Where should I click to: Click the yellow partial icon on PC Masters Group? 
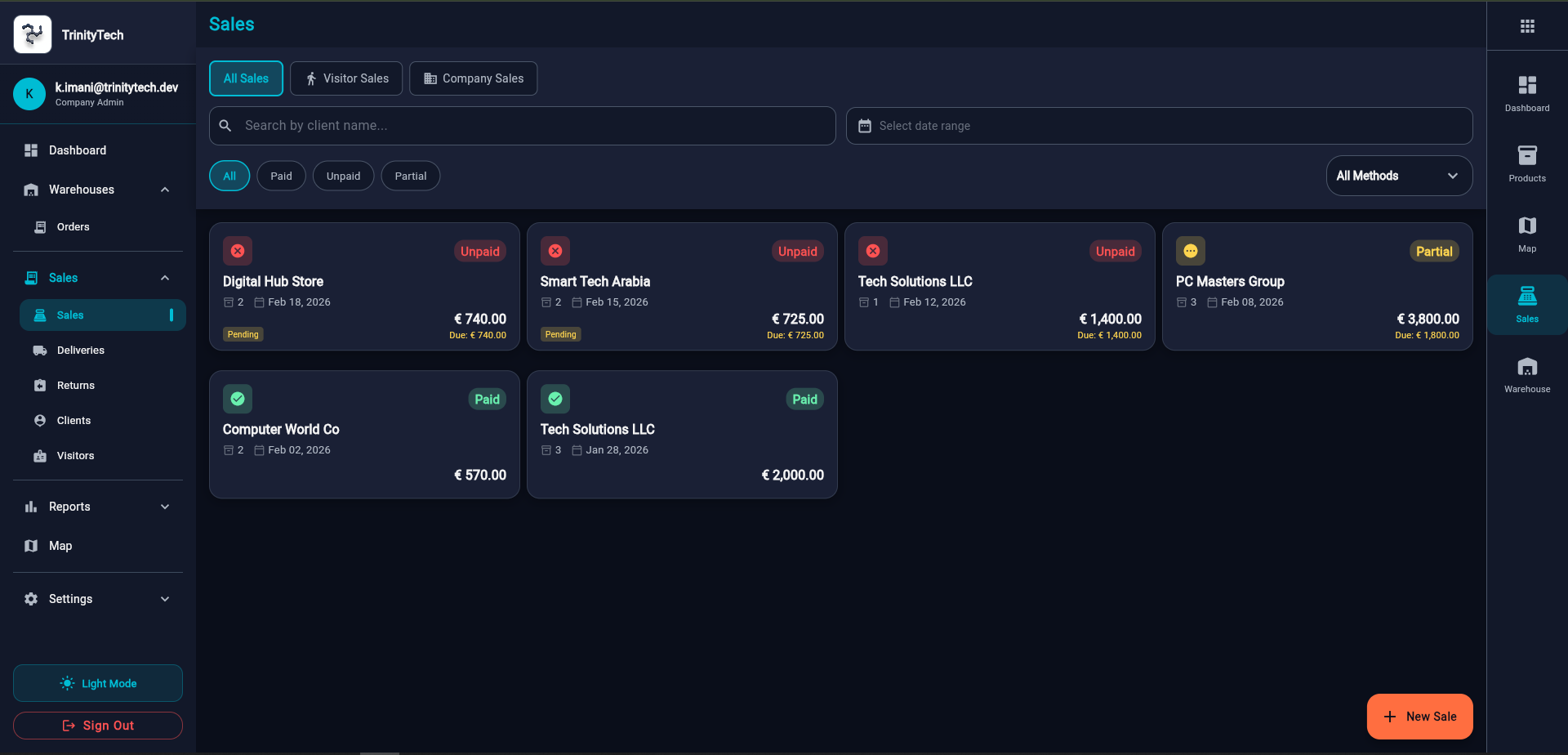[1191, 251]
